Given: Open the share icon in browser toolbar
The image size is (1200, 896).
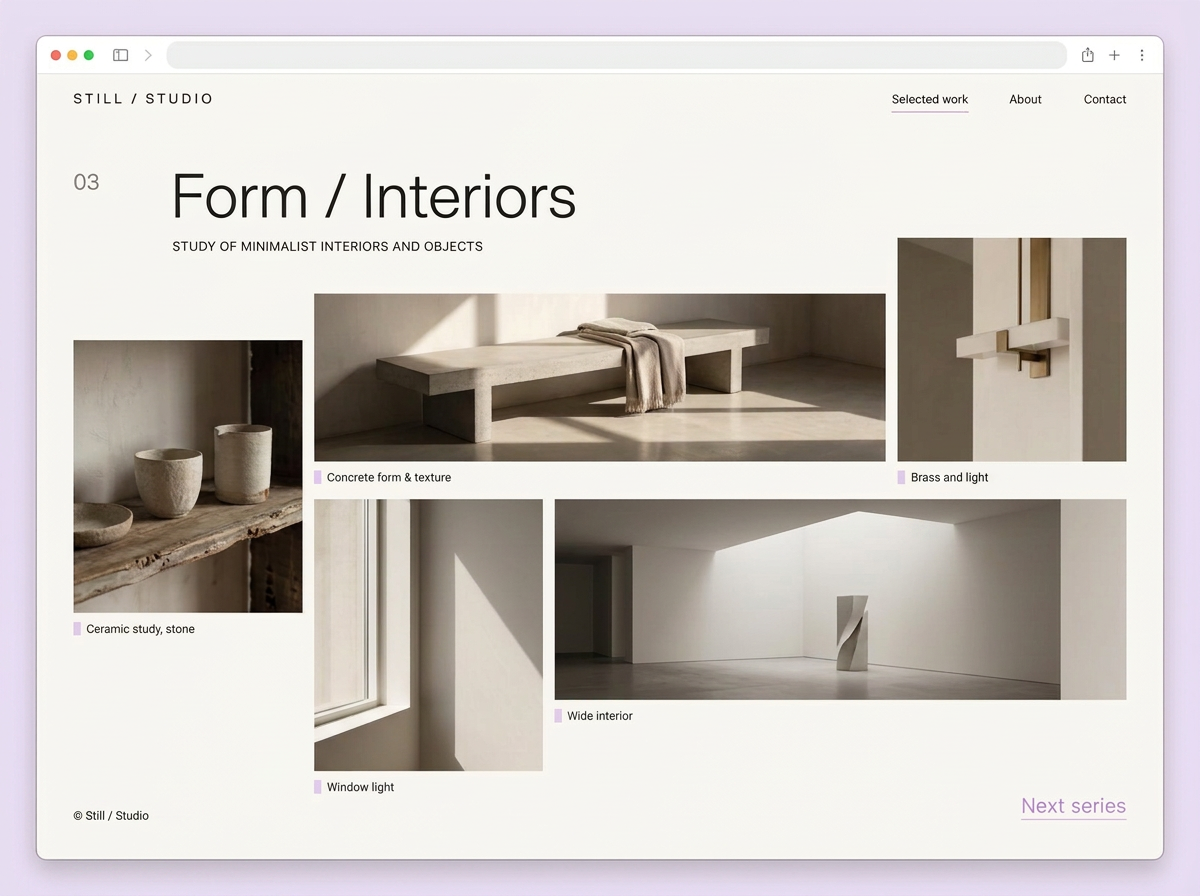Looking at the screenshot, I should (1088, 55).
